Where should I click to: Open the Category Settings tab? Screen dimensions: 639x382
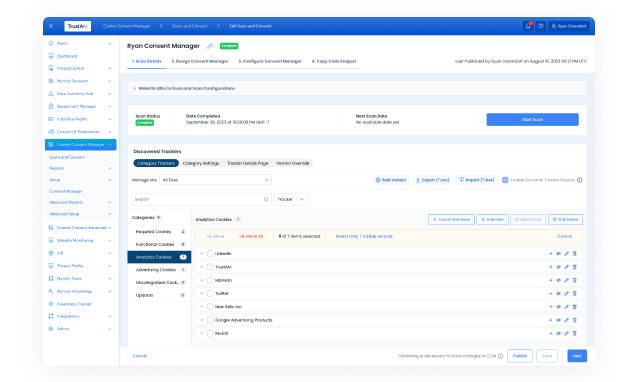(201, 163)
